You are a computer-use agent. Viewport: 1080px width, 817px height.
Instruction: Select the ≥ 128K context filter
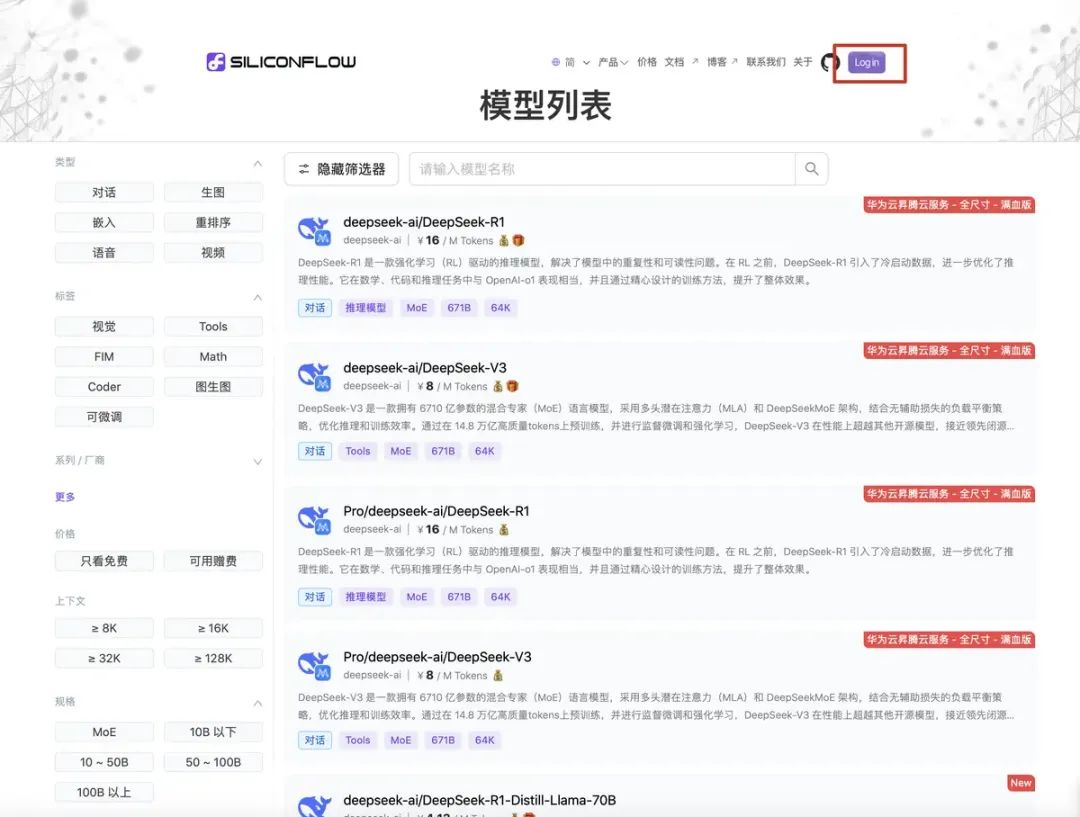click(x=213, y=659)
